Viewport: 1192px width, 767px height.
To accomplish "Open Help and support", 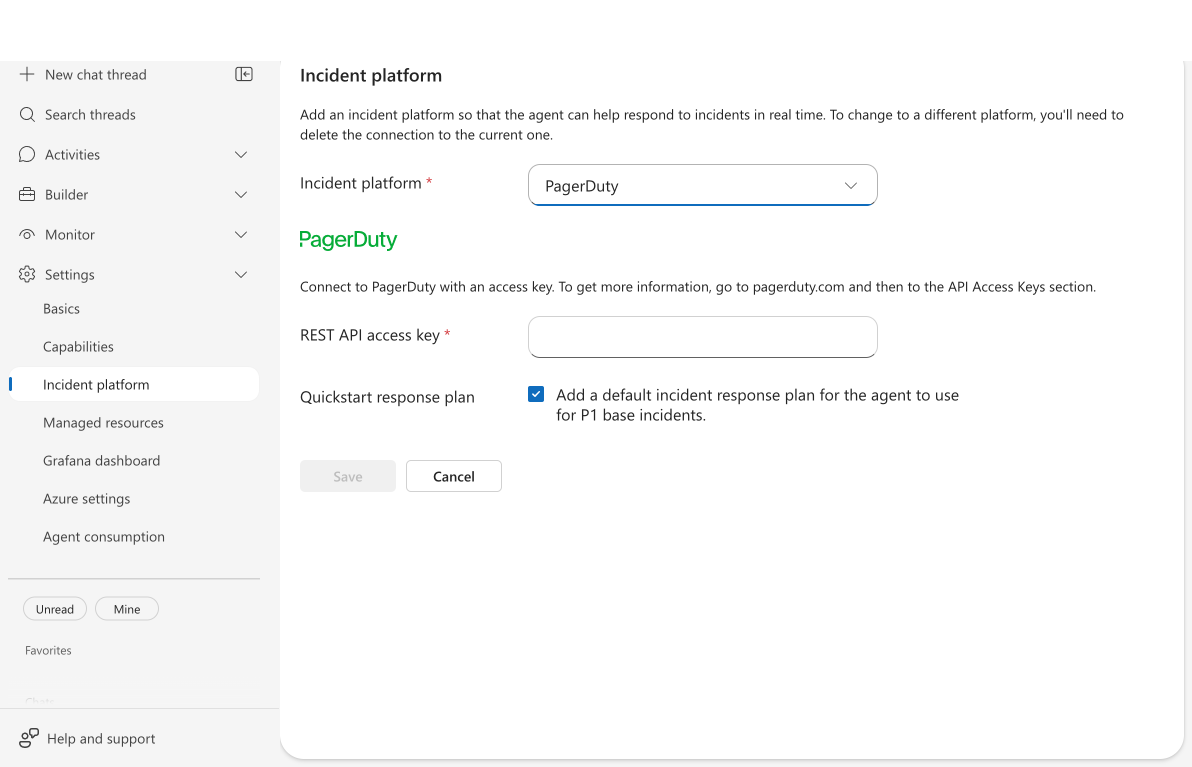I will pos(101,739).
